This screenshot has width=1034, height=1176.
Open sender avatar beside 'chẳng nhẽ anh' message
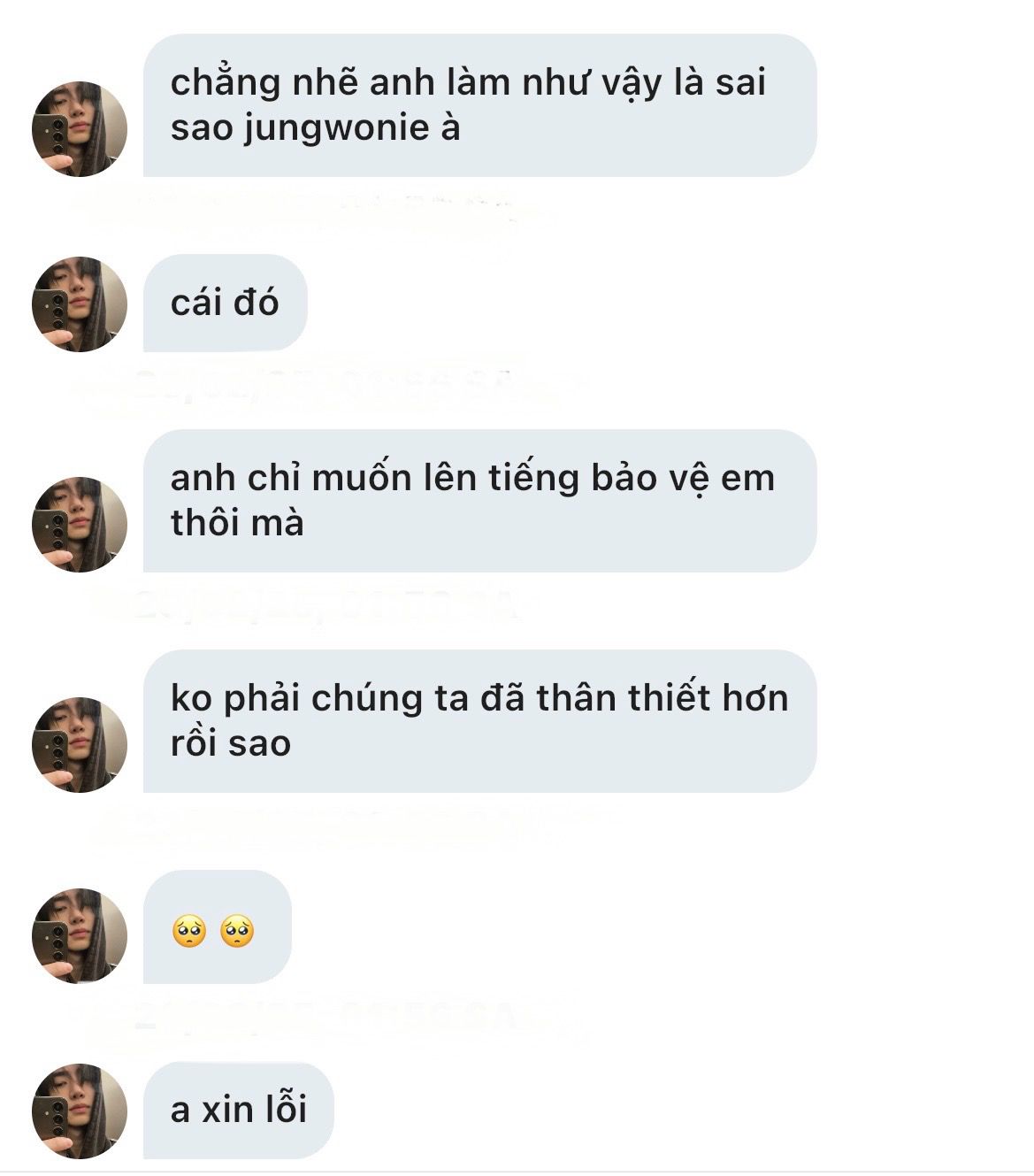coord(80,129)
